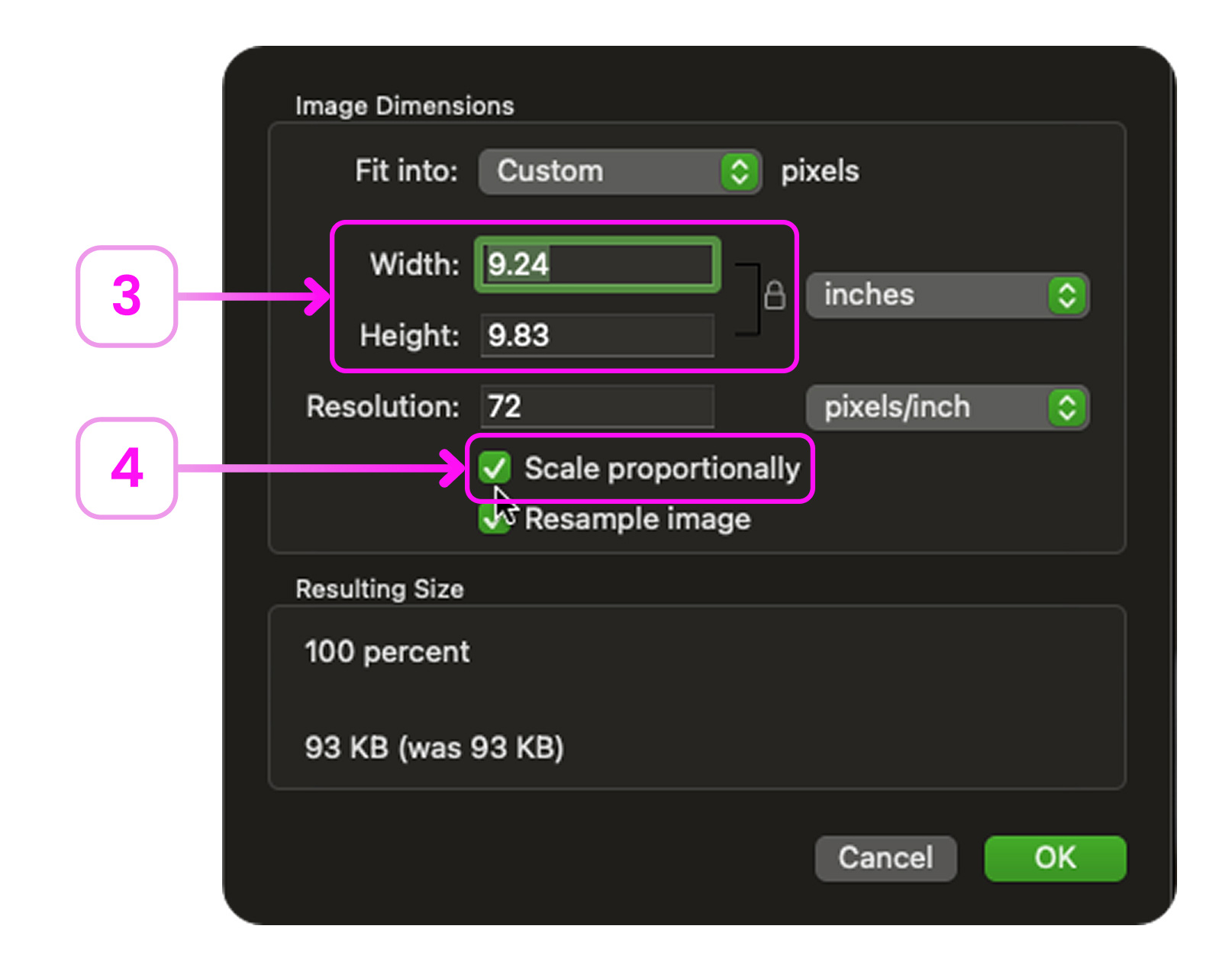This screenshot has height=971, width=1232.
Task: Click the 93 KB file size text
Action: point(434,747)
